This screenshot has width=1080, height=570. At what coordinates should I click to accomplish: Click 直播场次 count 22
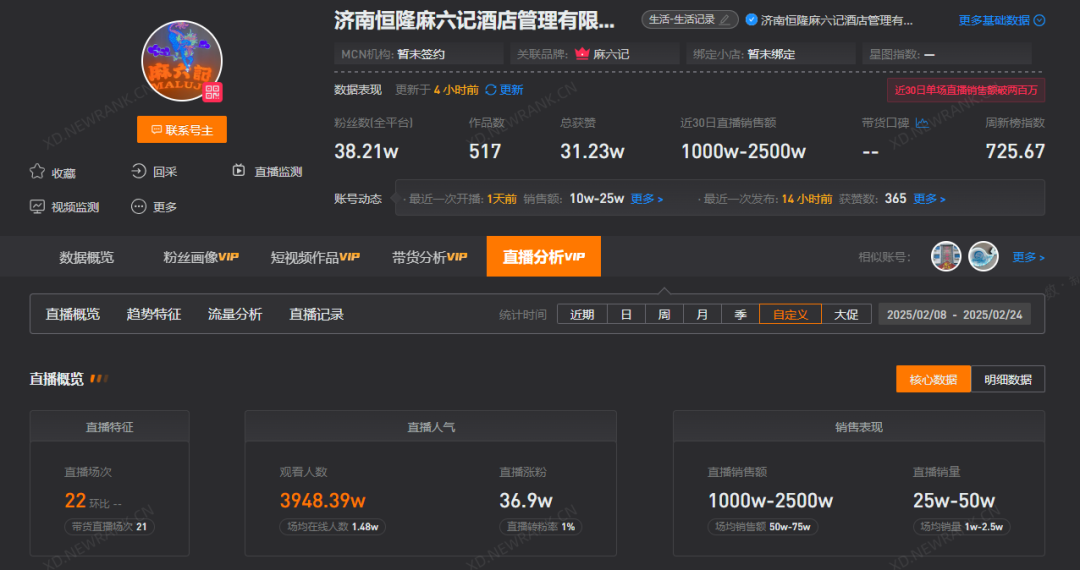click(75, 500)
